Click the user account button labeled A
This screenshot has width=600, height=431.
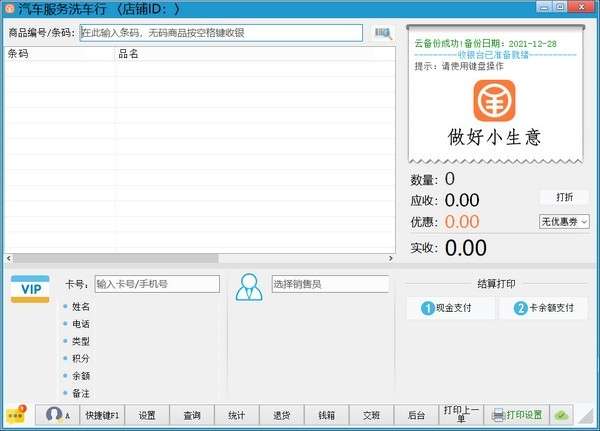click(x=57, y=415)
